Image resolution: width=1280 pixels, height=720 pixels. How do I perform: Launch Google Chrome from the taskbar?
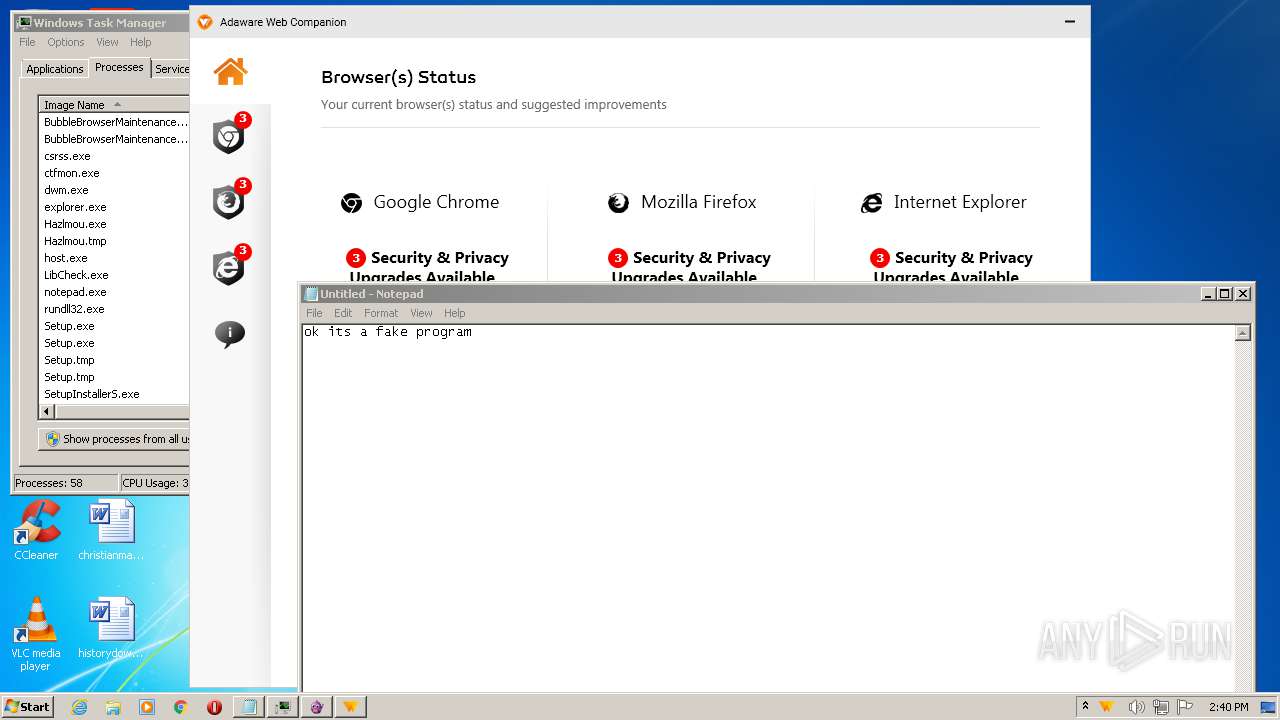tap(180, 707)
